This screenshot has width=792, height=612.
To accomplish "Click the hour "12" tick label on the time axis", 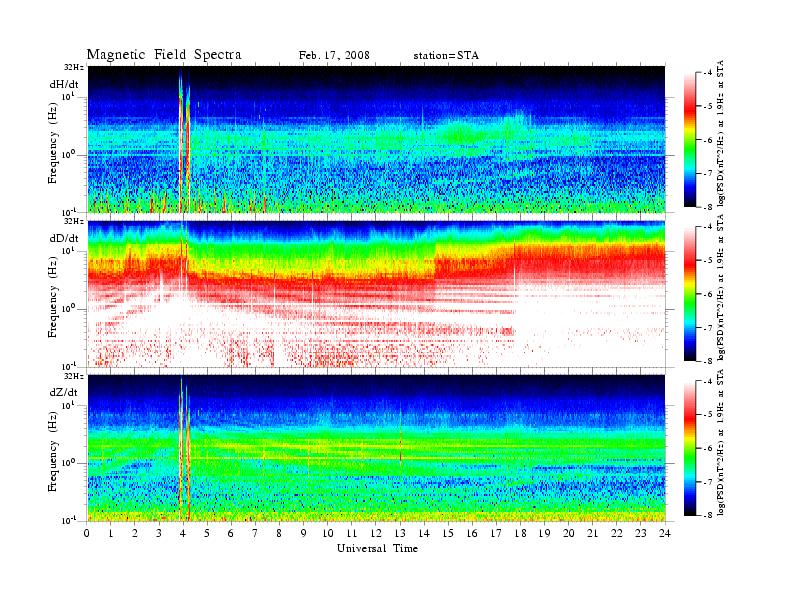I will click(376, 534).
